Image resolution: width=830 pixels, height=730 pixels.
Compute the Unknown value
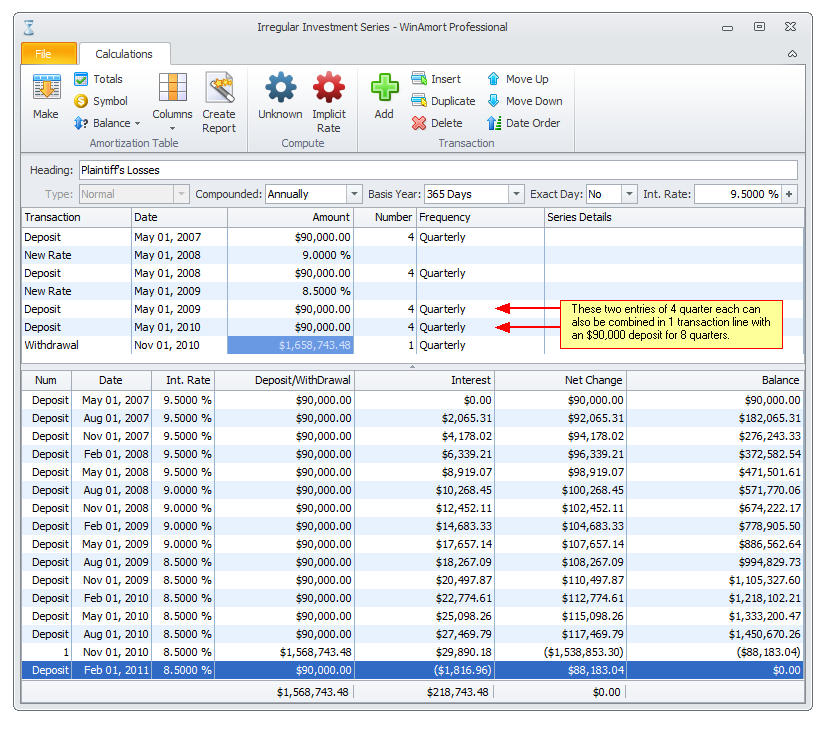pyautogui.click(x=280, y=96)
